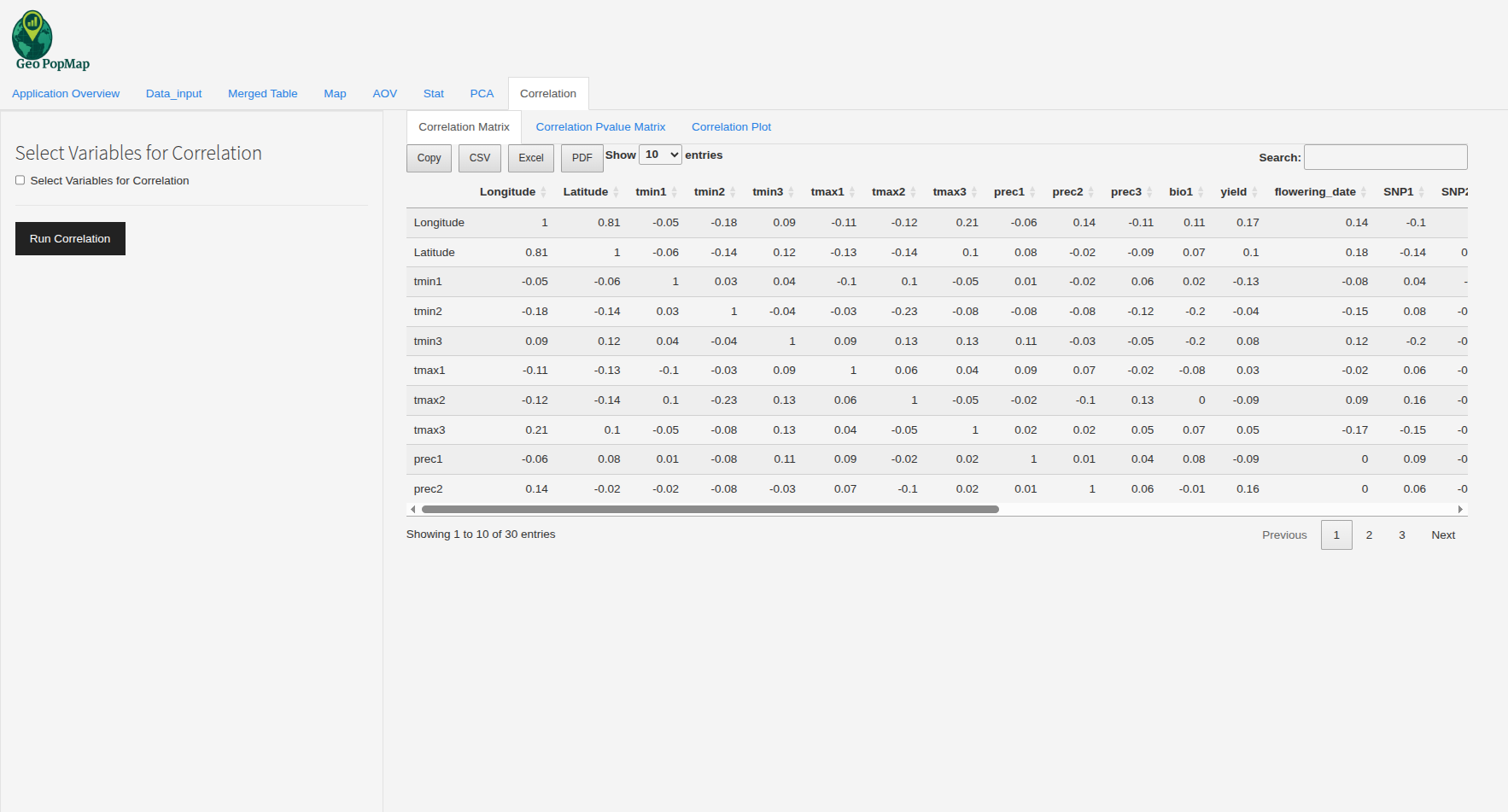This screenshot has width=1508, height=812.
Task: Copy the table to clipboard
Action: pyautogui.click(x=429, y=158)
